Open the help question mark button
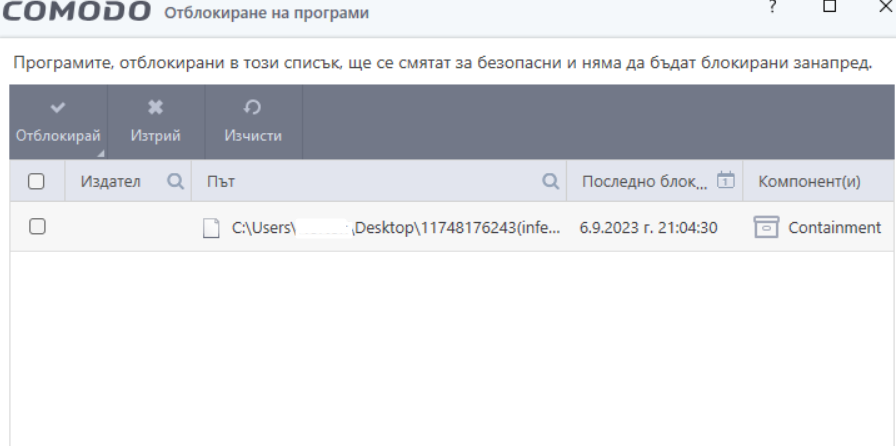This screenshot has width=896, height=446. (x=773, y=6)
